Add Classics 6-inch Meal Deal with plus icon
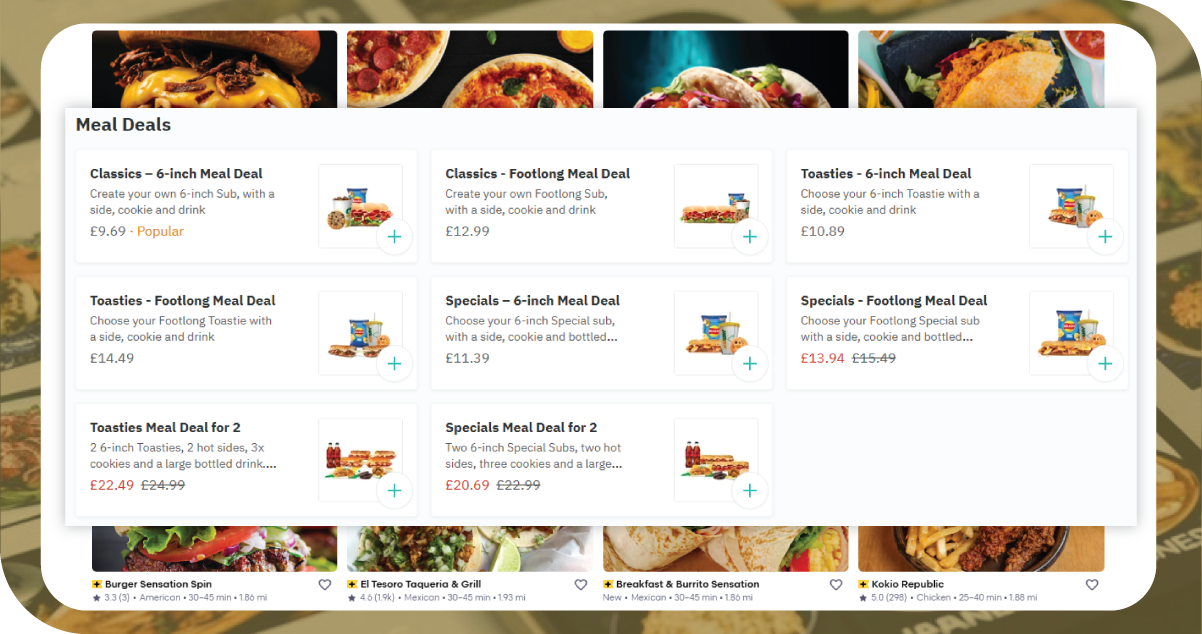1202x634 pixels. (394, 237)
